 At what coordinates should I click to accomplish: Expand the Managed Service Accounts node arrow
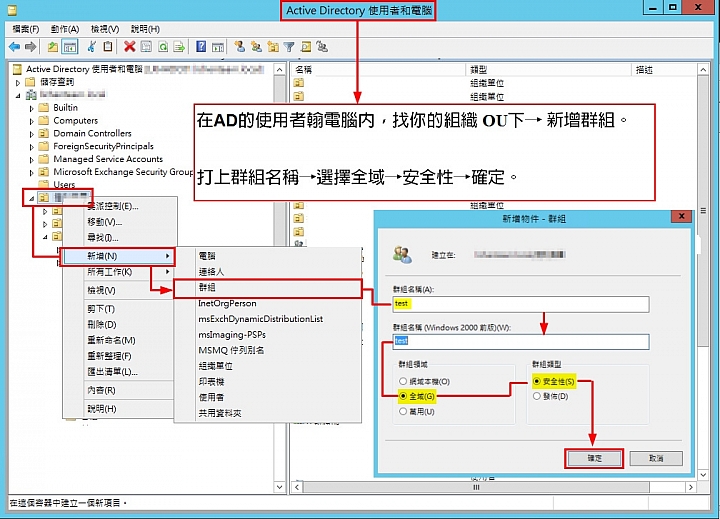pyautogui.click(x=31, y=160)
